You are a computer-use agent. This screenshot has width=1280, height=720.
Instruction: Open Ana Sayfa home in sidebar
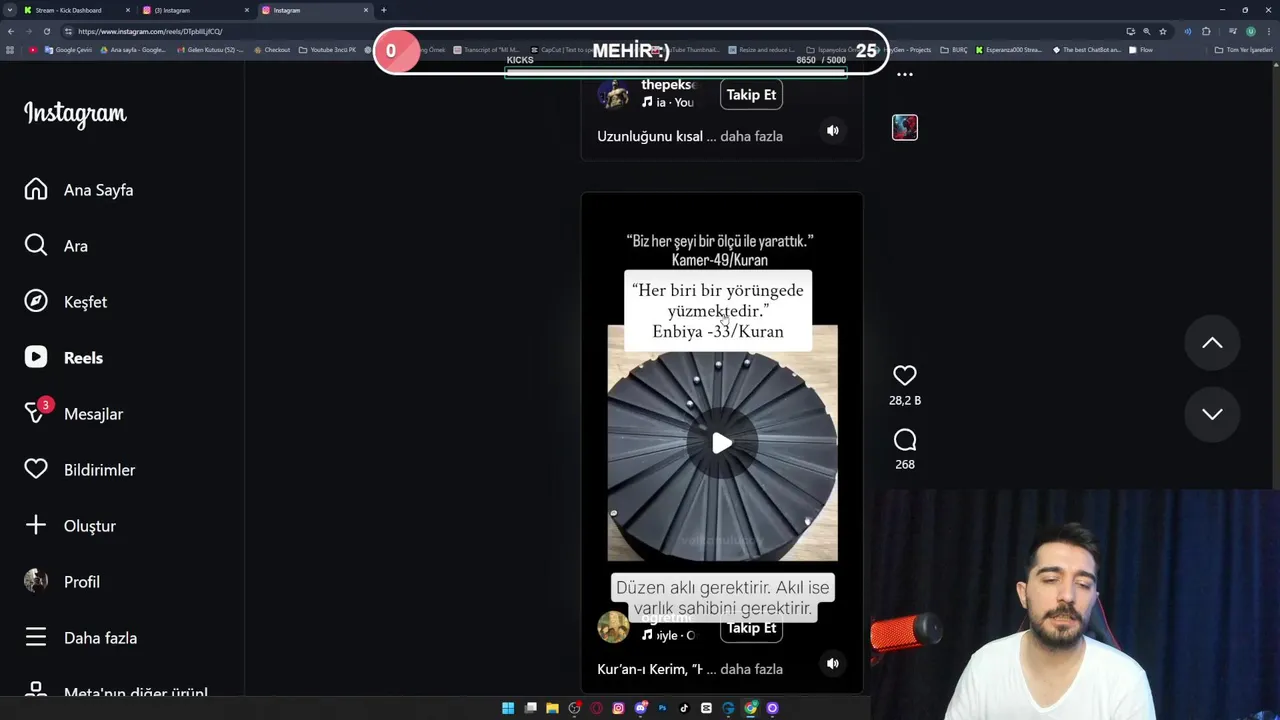point(80,190)
